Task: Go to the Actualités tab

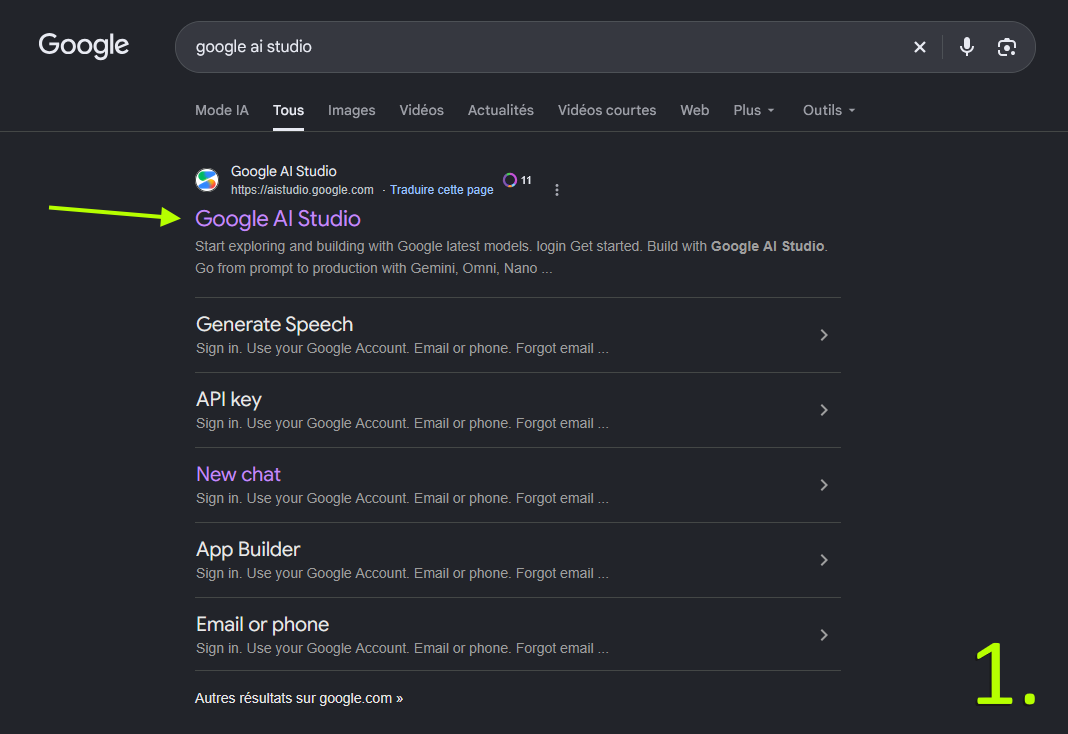Action: (x=501, y=110)
